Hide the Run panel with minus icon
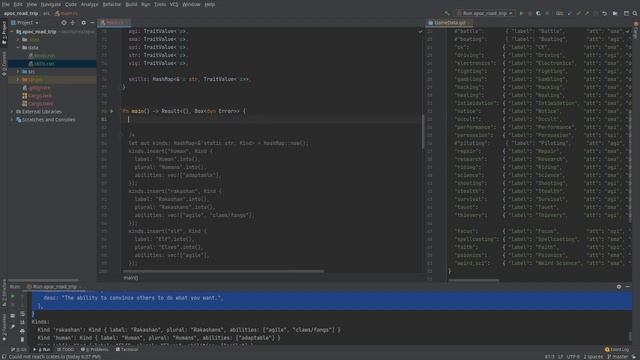The width and height of the screenshot is (640, 360). point(628,287)
